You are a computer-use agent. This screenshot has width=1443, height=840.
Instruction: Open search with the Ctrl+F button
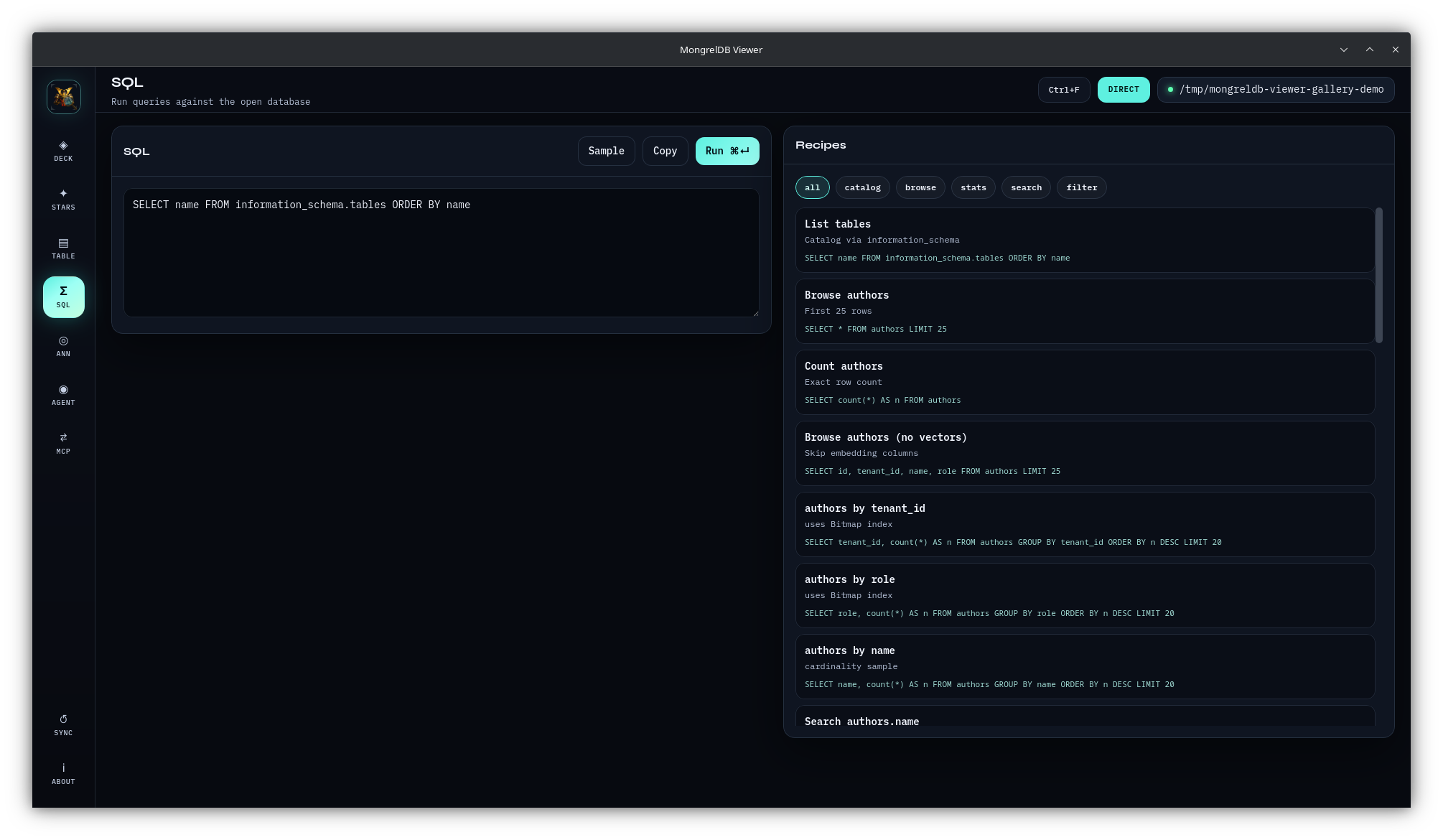click(x=1064, y=90)
